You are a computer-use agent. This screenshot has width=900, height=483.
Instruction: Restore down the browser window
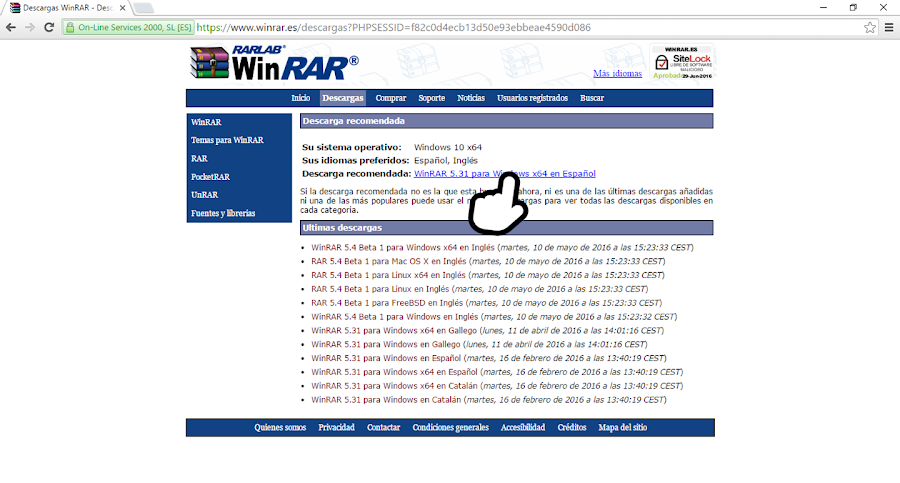coord(854,7)
